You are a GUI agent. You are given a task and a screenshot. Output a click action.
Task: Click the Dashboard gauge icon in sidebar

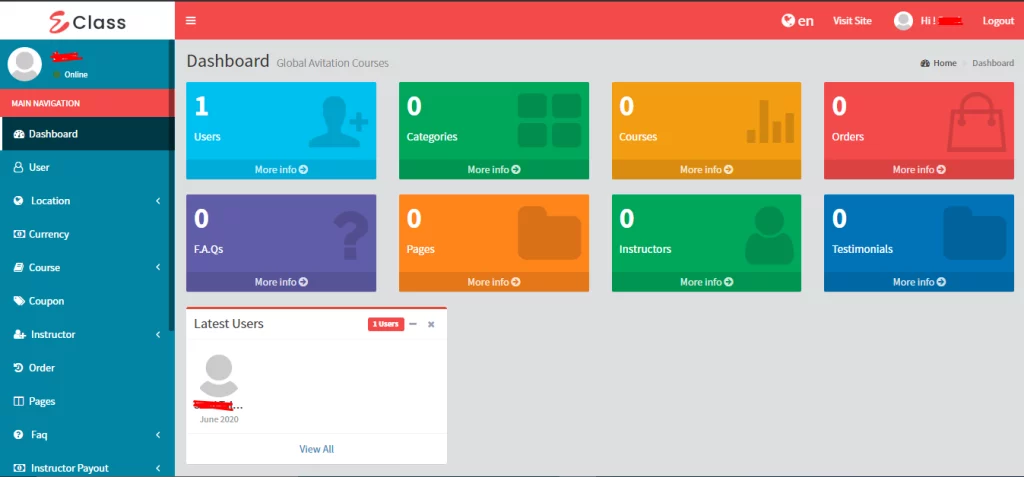pyautogui.click(x=19, y=134)
